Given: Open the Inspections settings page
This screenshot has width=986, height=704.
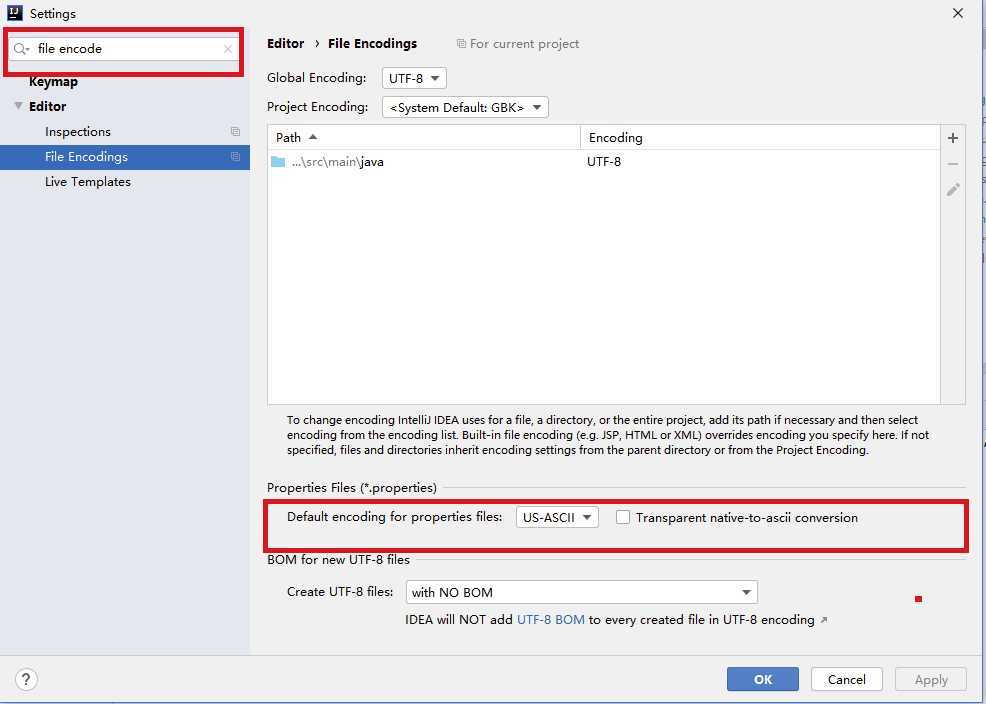Looking at the screenshot, I should click(x=78, y=131).
